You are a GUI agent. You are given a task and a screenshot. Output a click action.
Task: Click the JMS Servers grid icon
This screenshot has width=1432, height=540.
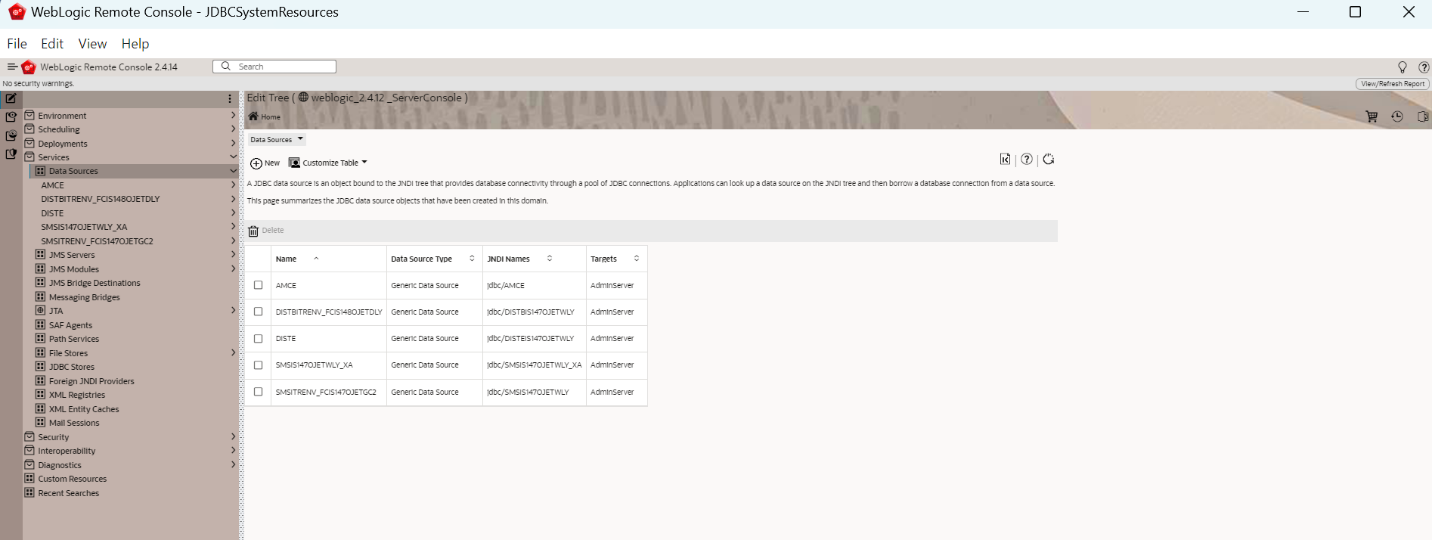coord(40,255)
